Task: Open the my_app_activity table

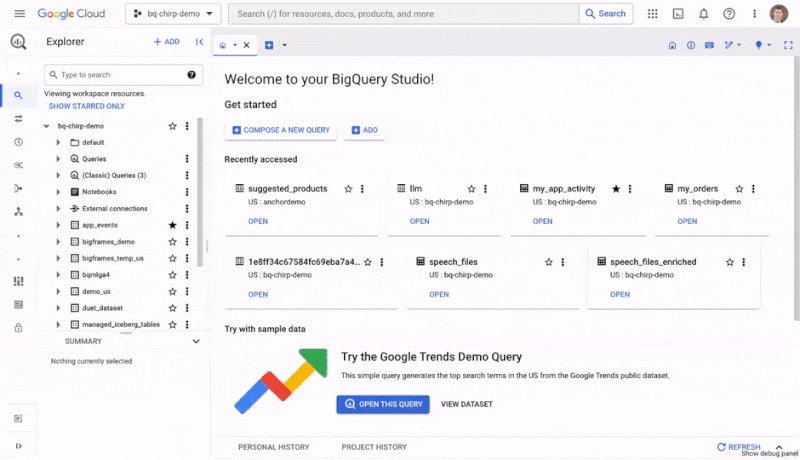Action: click(542, 221)
